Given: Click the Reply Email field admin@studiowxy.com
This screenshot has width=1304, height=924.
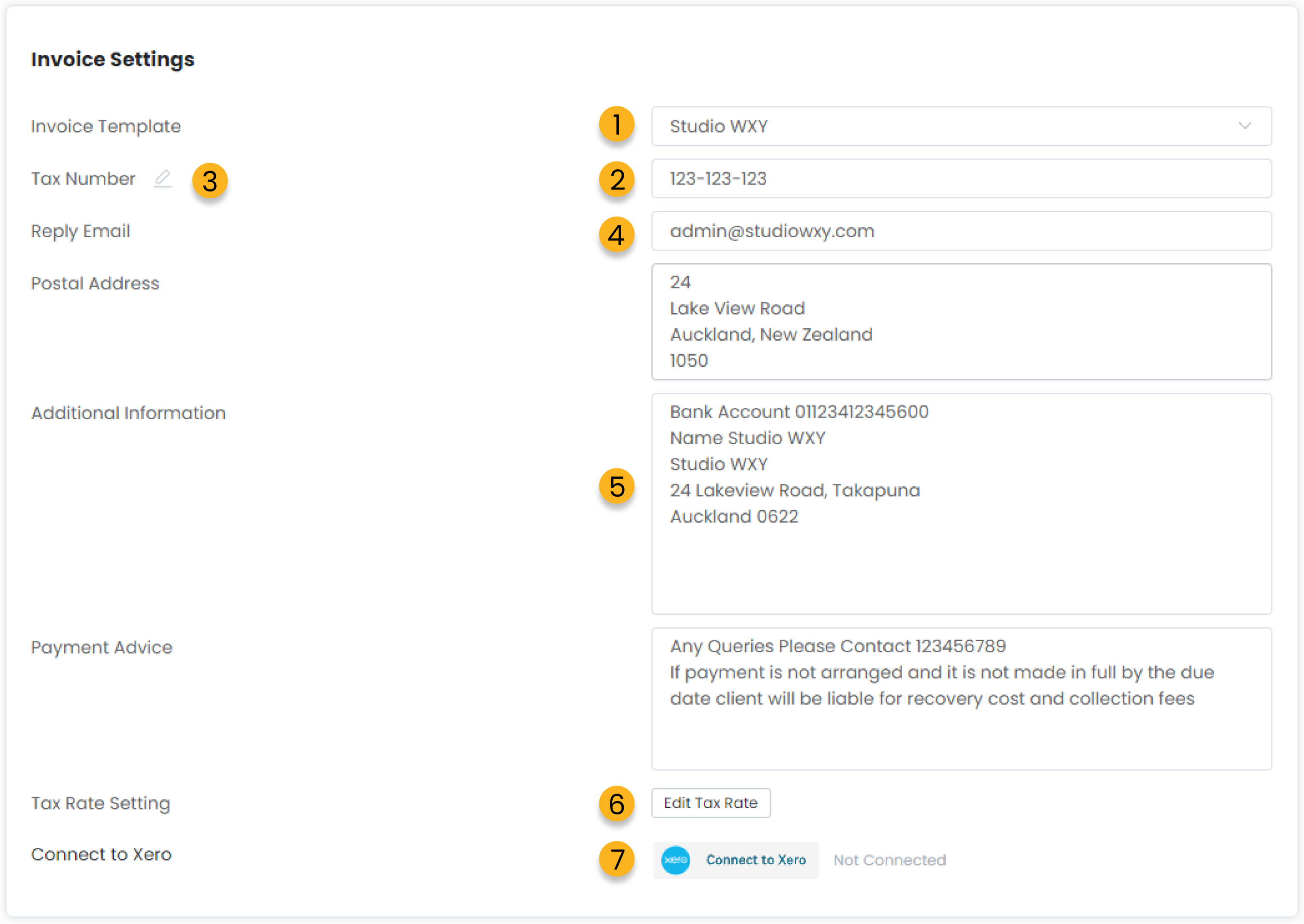Looking at the screenshot, I should [x=962, y=231].
